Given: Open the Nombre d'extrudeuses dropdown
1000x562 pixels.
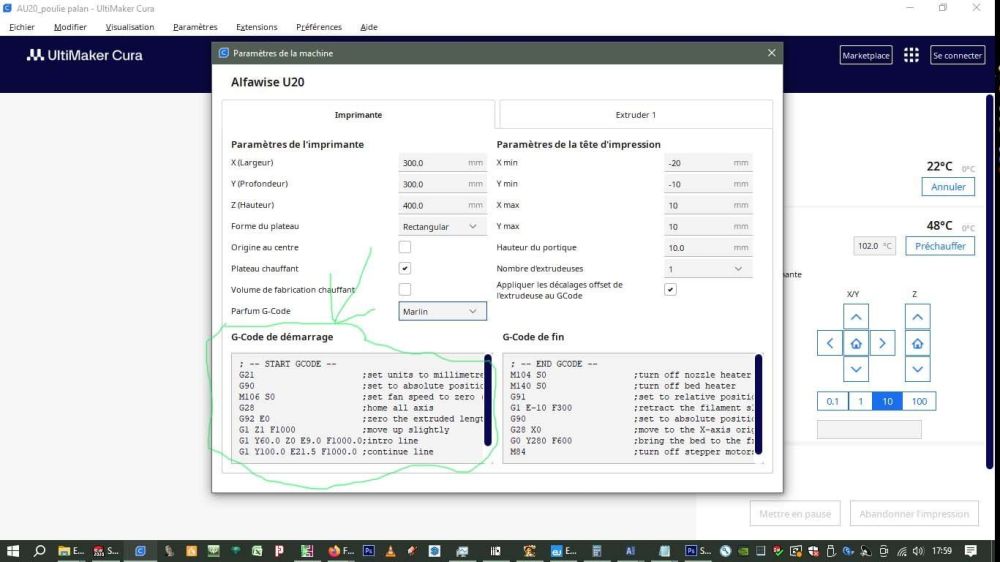Looking at the screenshot, I should pyautogui.click(x=707, y=269).
